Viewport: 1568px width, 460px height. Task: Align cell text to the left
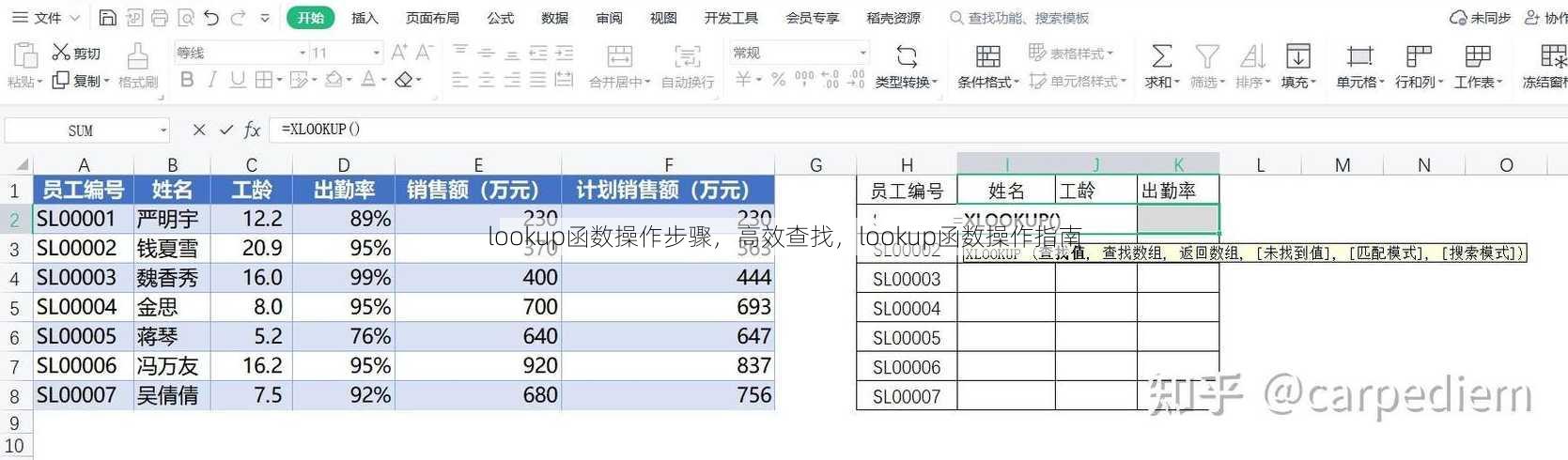tap(459, 81)
